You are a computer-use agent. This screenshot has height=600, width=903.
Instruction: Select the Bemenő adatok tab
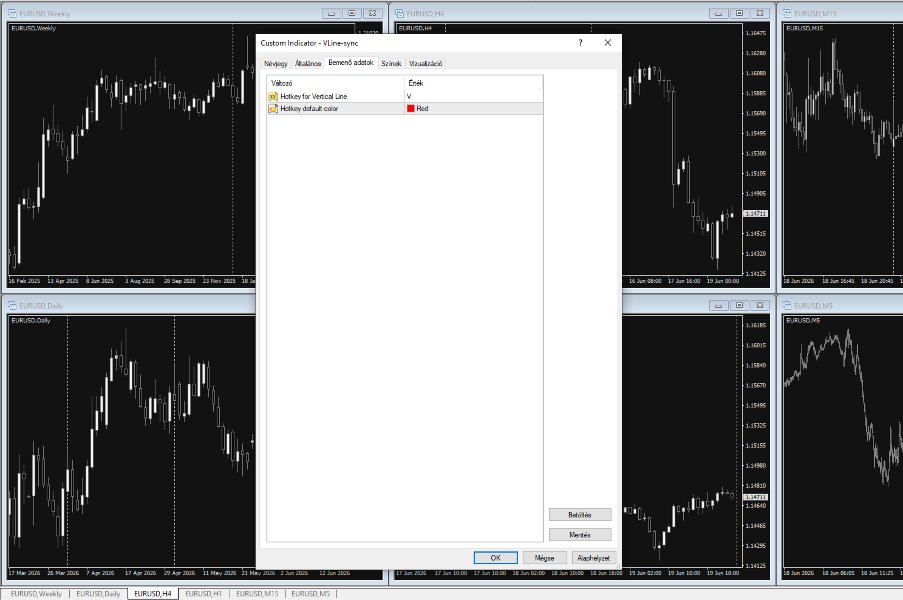[351, 62]
